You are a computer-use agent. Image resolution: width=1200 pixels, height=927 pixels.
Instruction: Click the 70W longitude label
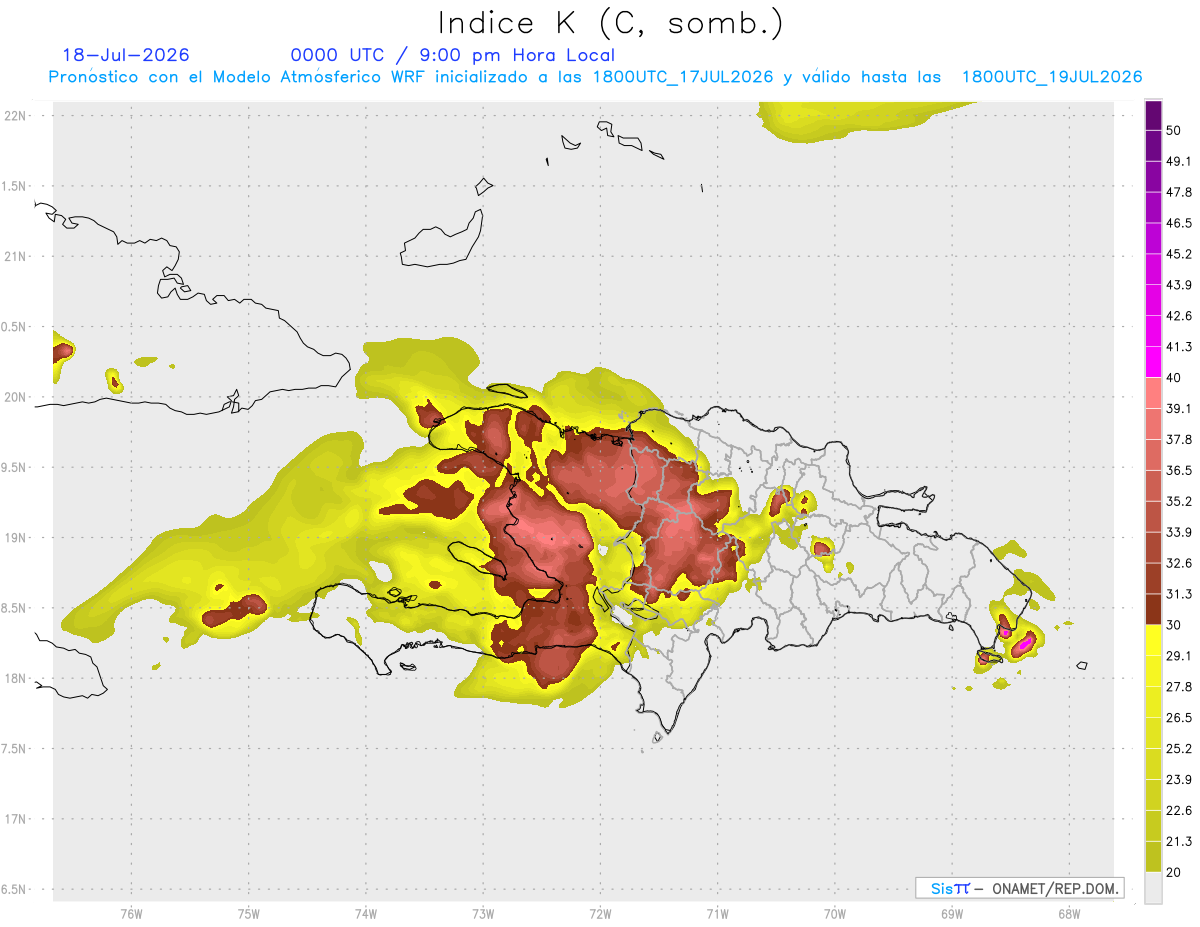tap(834, 913)
